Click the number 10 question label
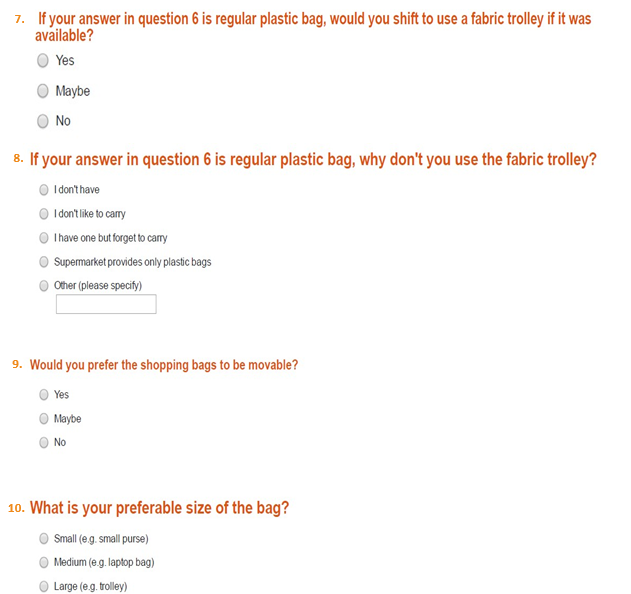 pos(16,509)
